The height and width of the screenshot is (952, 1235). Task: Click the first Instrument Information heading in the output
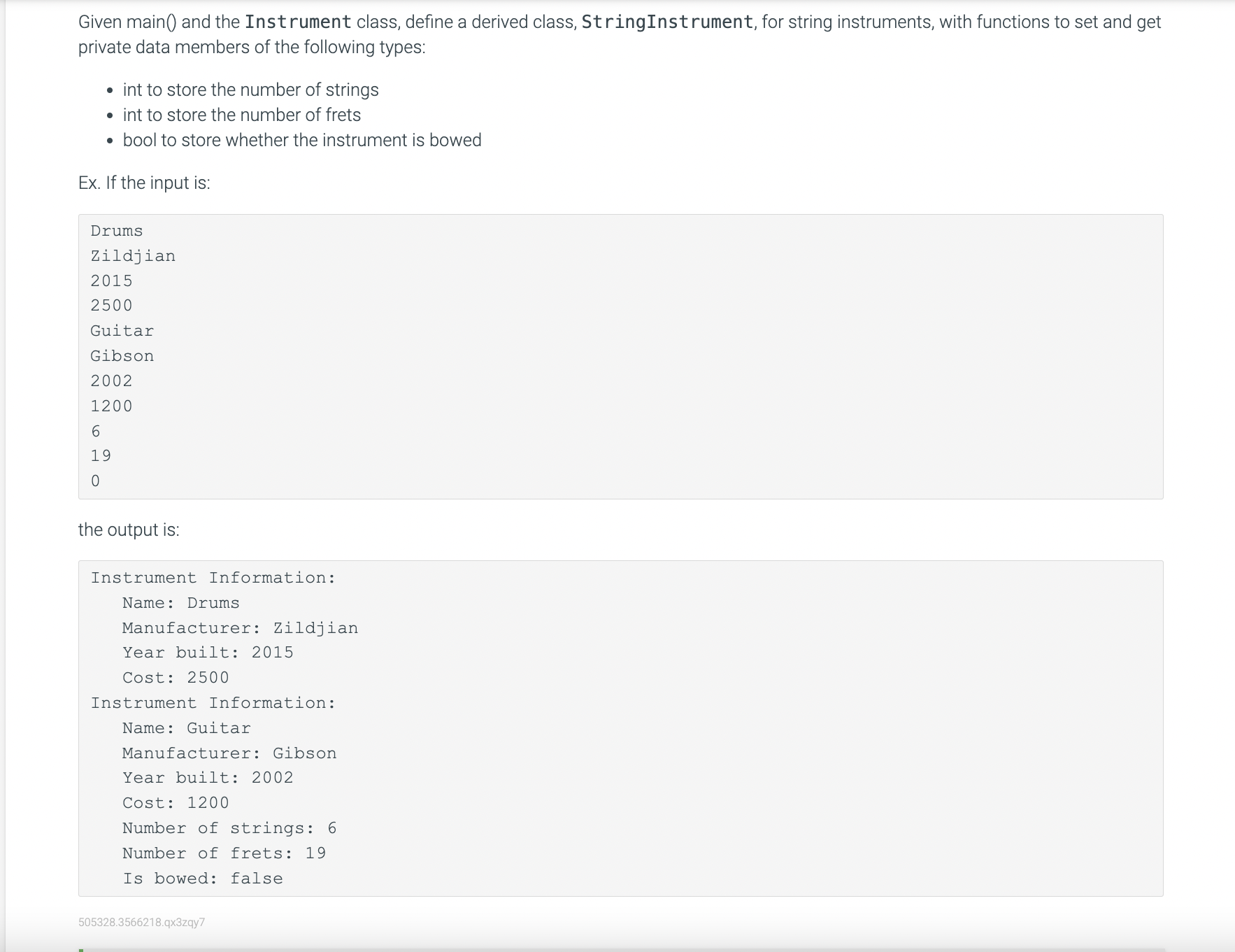click(213, 578)
